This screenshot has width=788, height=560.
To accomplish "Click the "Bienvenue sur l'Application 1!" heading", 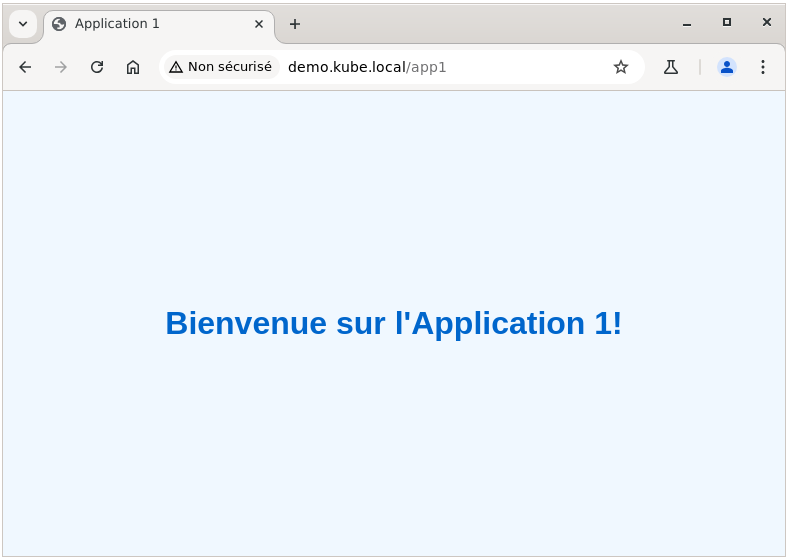I will [x=393, y=323].
